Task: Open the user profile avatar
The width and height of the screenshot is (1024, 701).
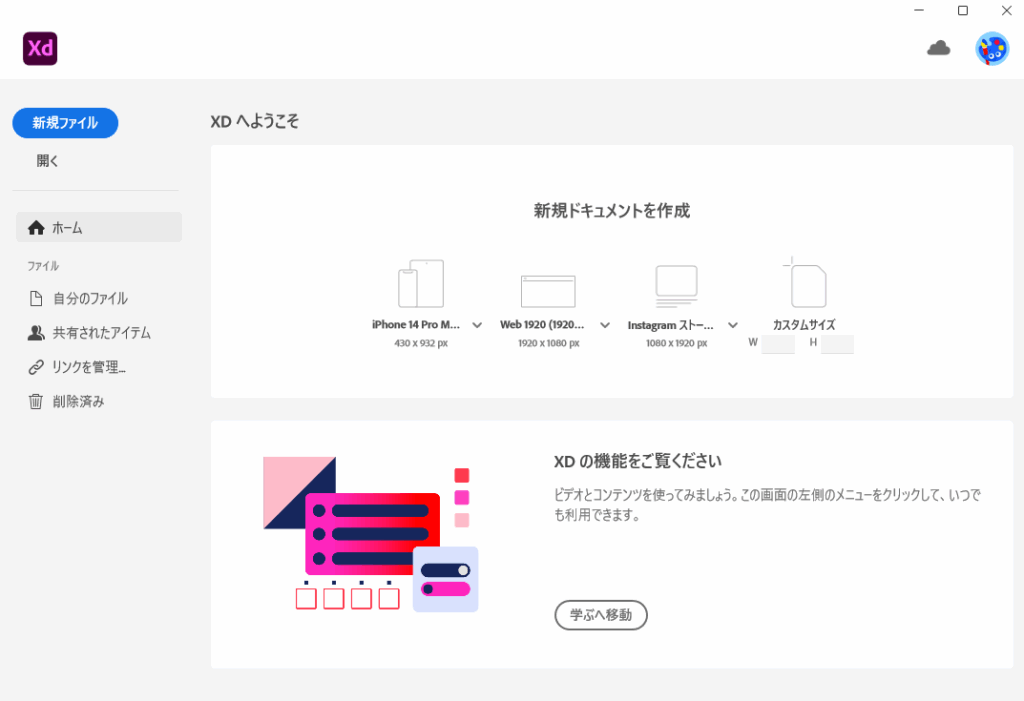Action: pos(991,48)
